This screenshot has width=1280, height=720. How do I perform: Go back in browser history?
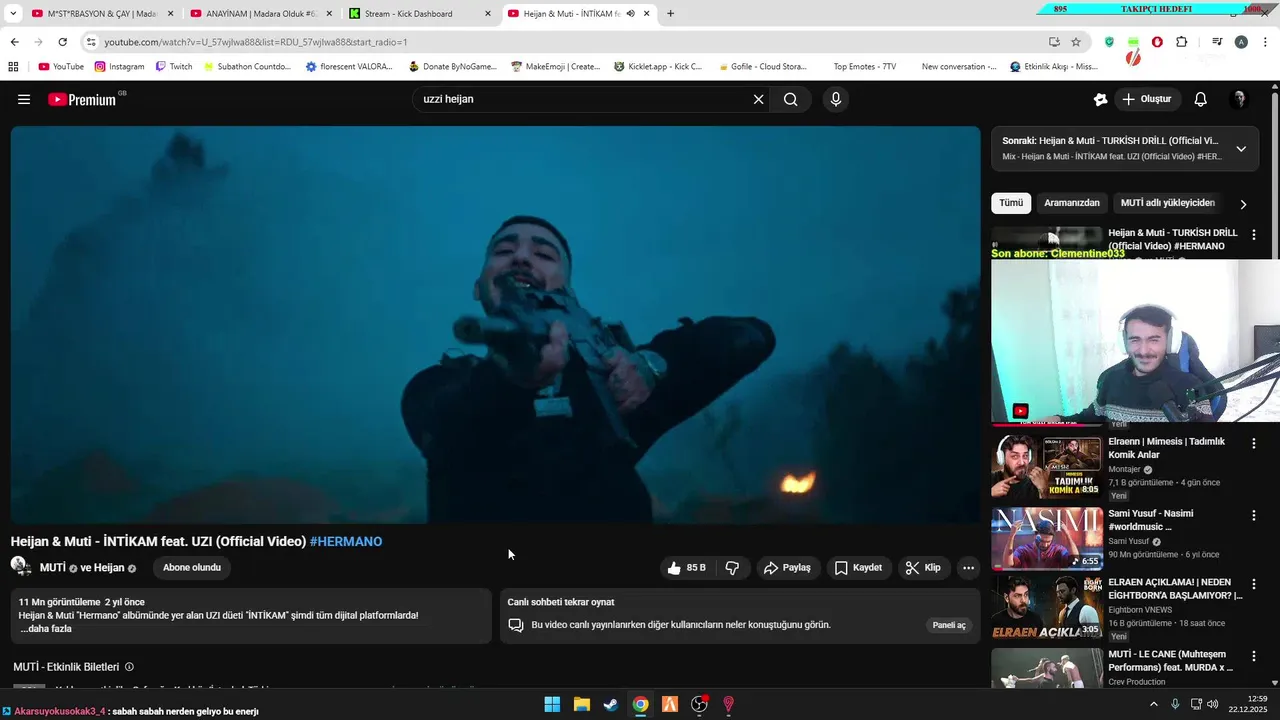coord(14,42)
